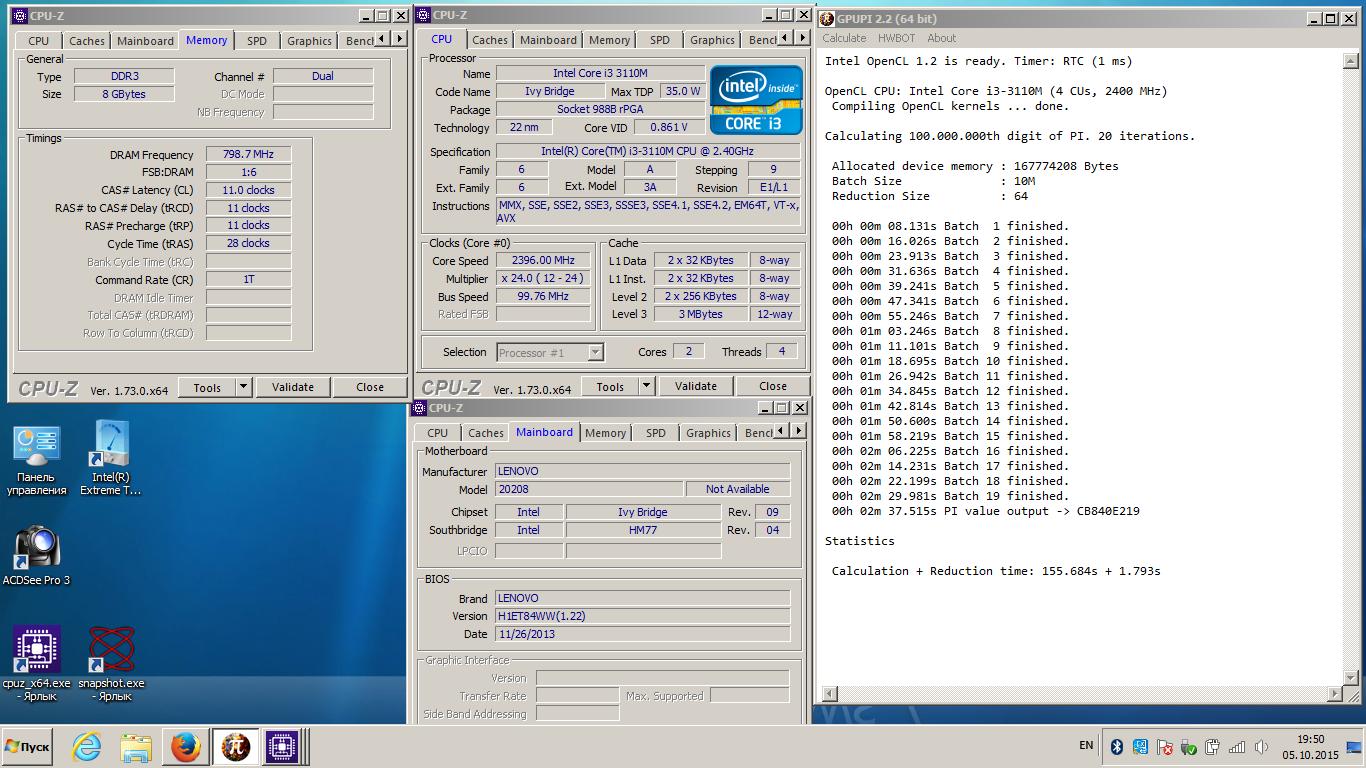Image resolution: width=1366 pixels, height=768 pixels.
Task: Click the CPU-Z Memory window title icon
Action: (20, 15)
